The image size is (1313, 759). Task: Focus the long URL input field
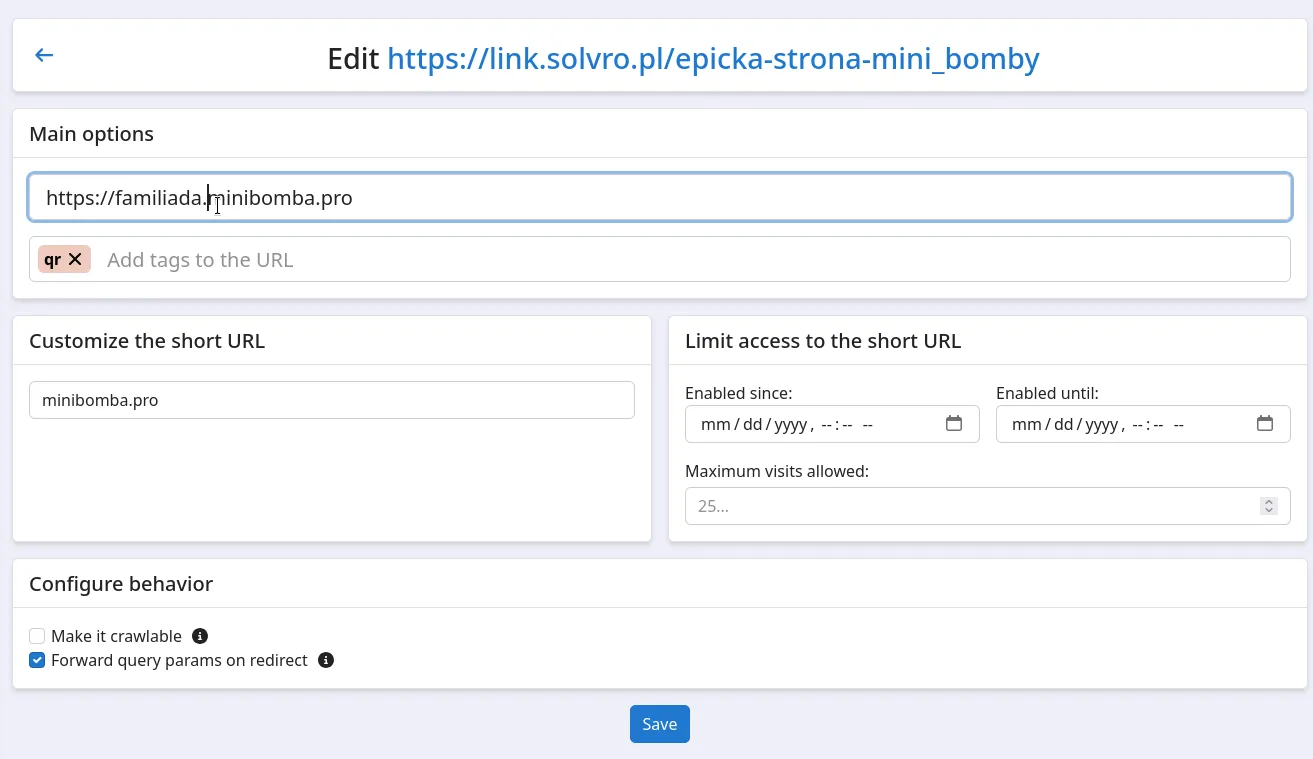point(700,198)
